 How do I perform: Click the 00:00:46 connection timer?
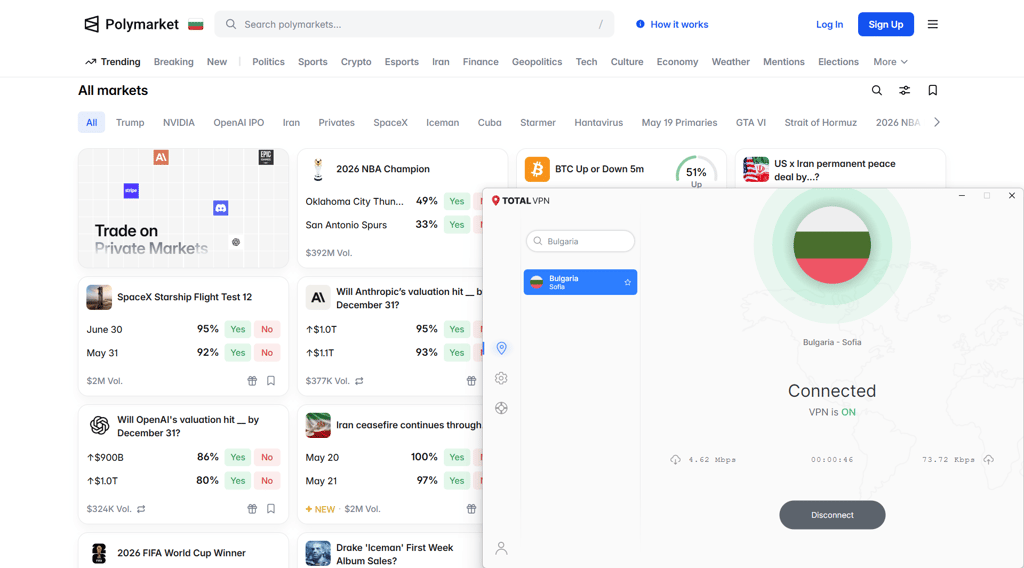coord(832,460)
